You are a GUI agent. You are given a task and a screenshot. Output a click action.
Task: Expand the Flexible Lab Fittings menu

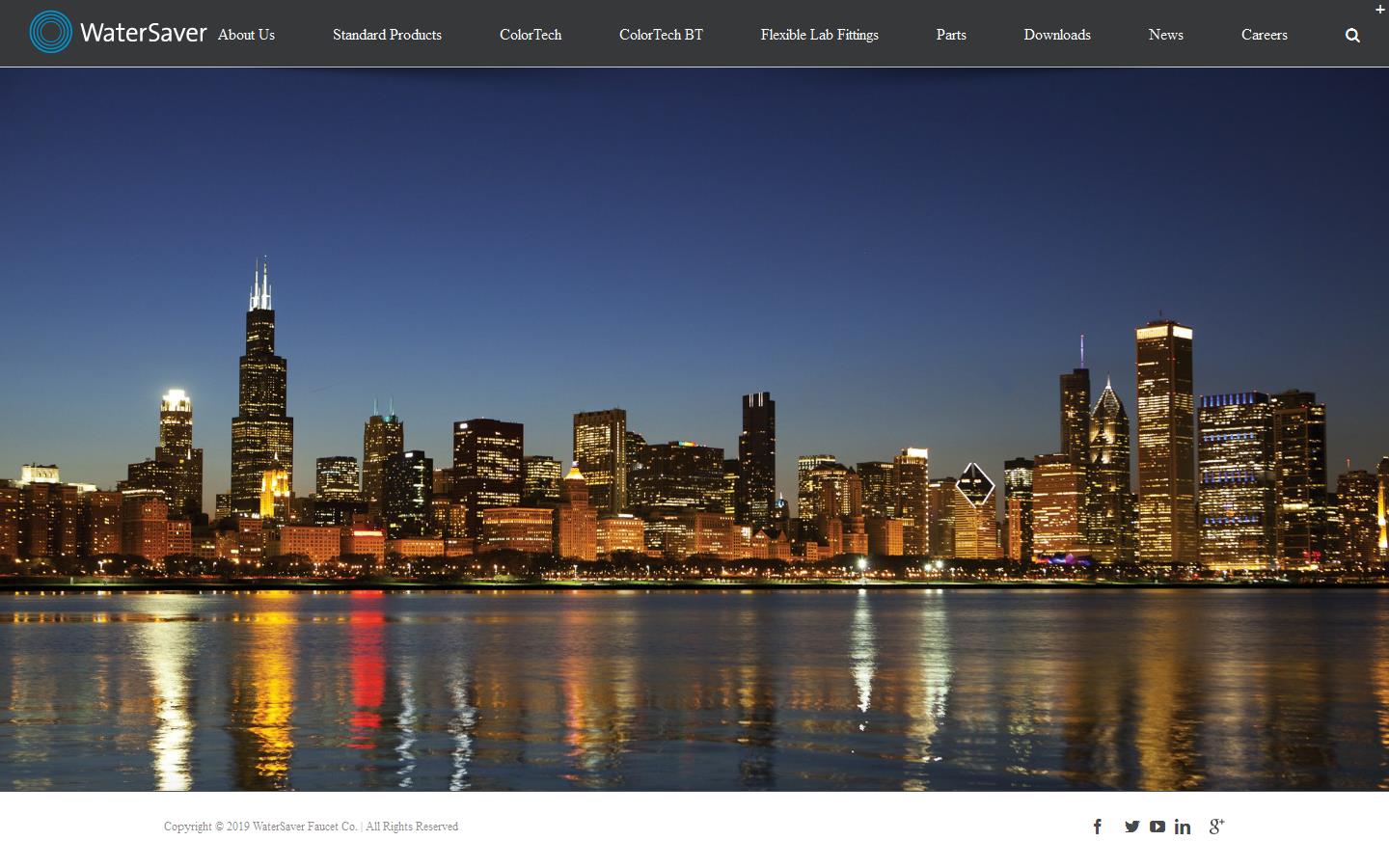tap(819, 35)
